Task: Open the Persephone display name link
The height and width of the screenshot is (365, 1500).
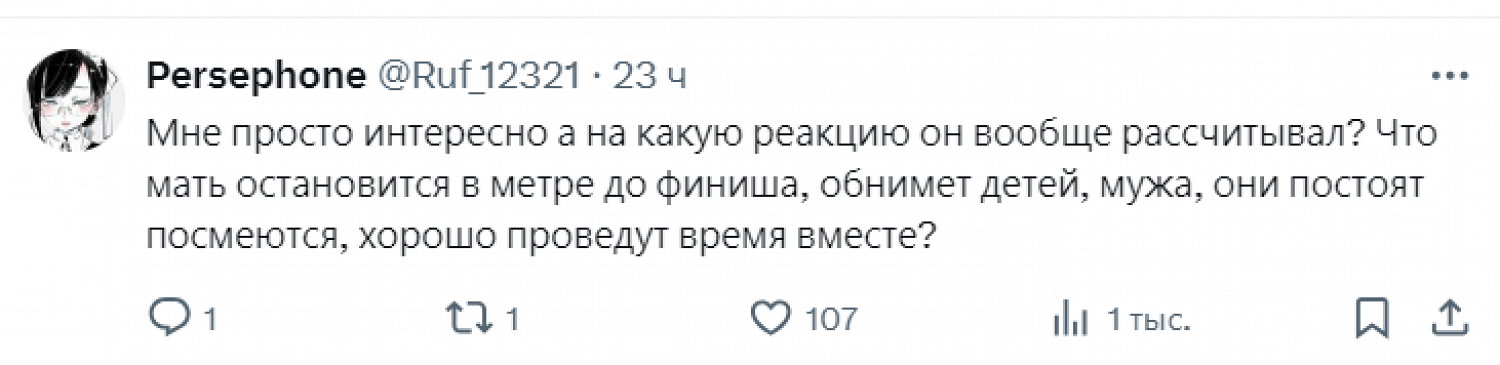Action: click(x=255, y=76)
